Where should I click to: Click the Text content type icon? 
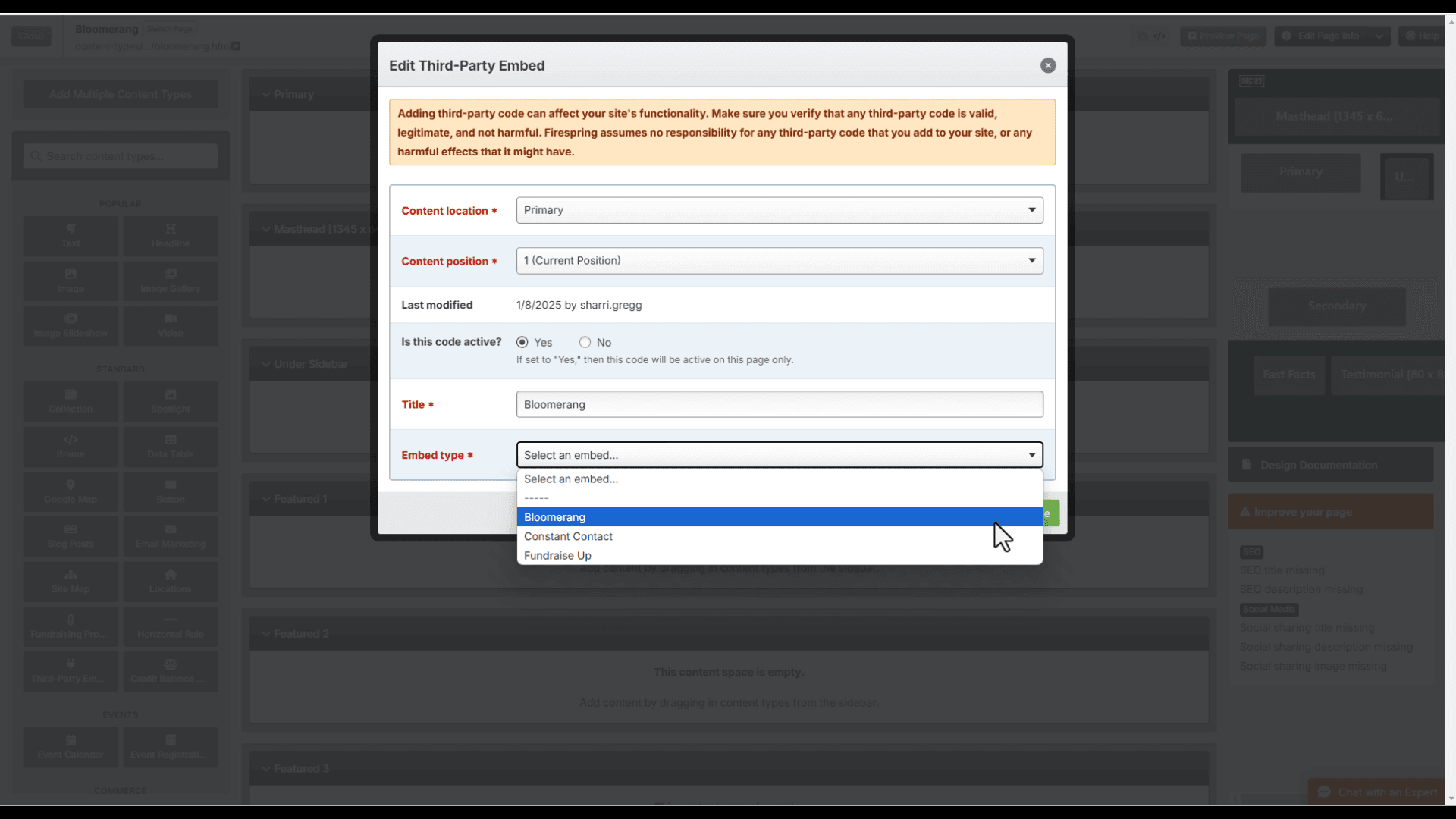point(71,236)
